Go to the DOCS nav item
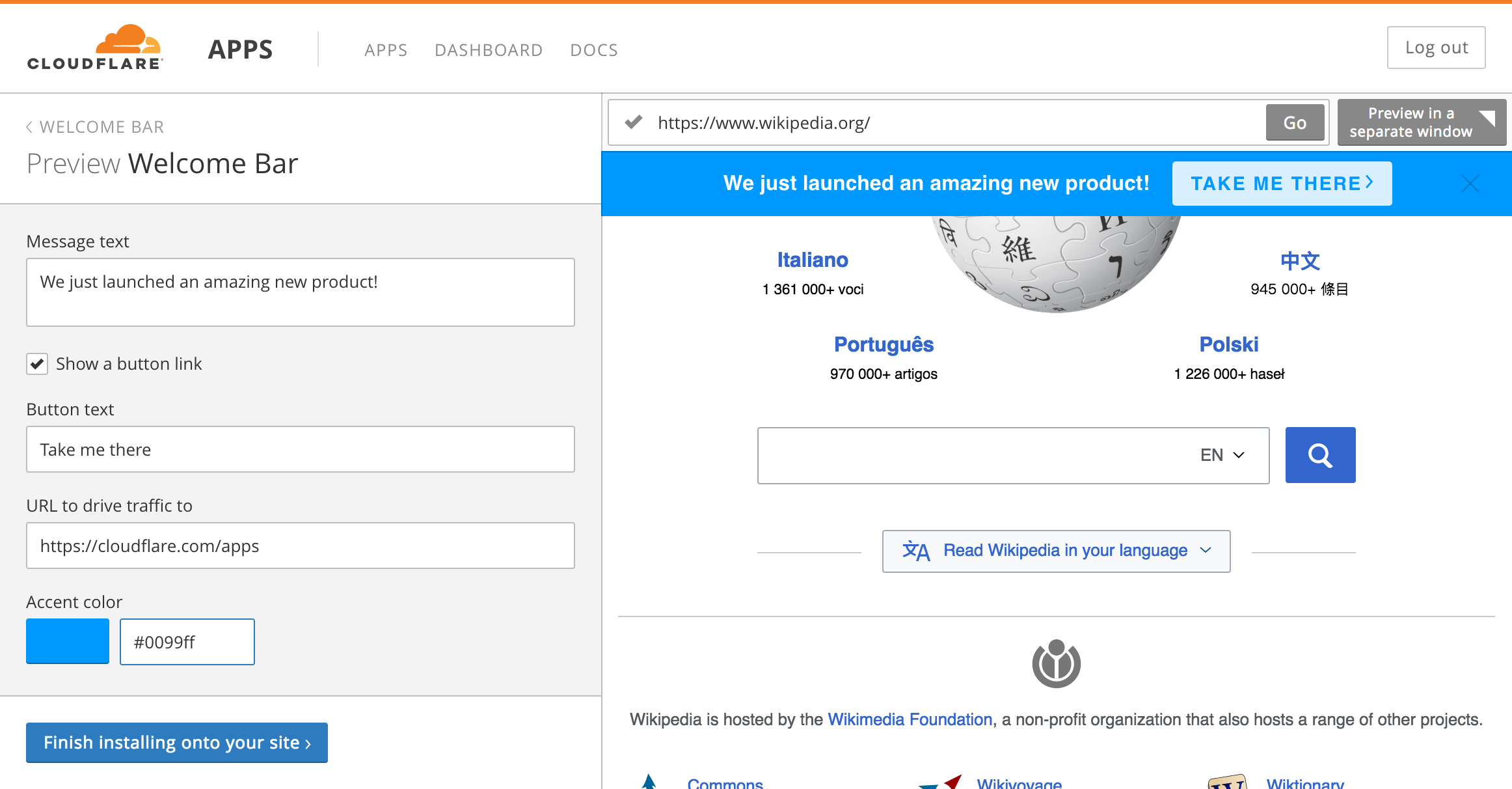The image size is (1512, 789). tap(594, 50)
